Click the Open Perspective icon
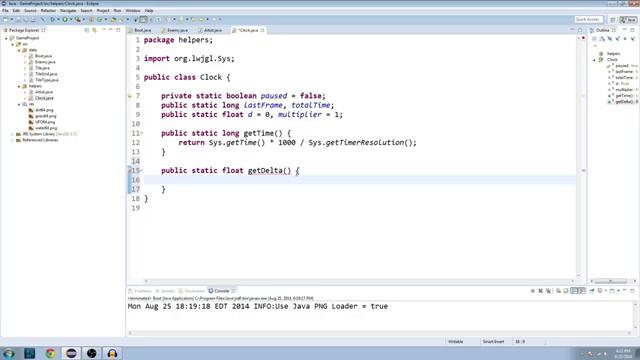 pyautogui.click(x=612, y=20)
